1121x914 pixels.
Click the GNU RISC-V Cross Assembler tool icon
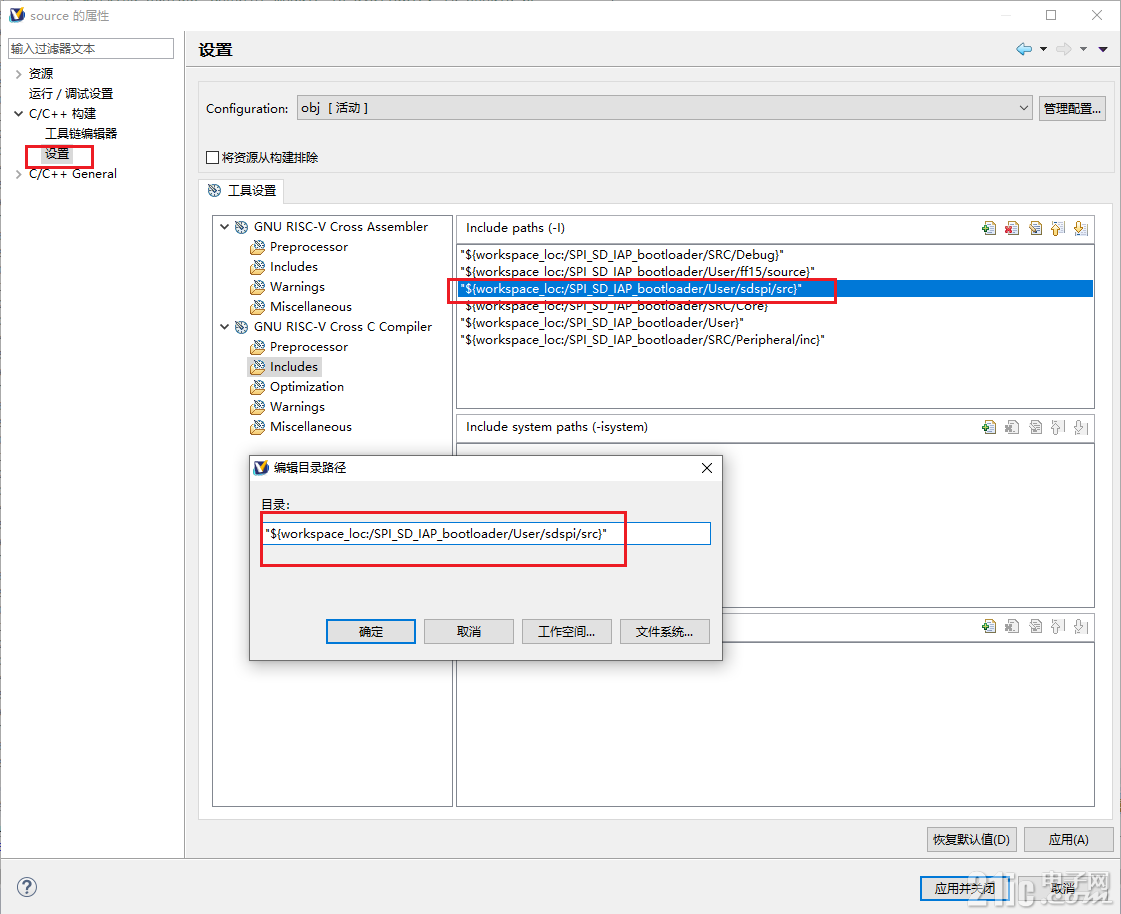(x=242, y=227)
